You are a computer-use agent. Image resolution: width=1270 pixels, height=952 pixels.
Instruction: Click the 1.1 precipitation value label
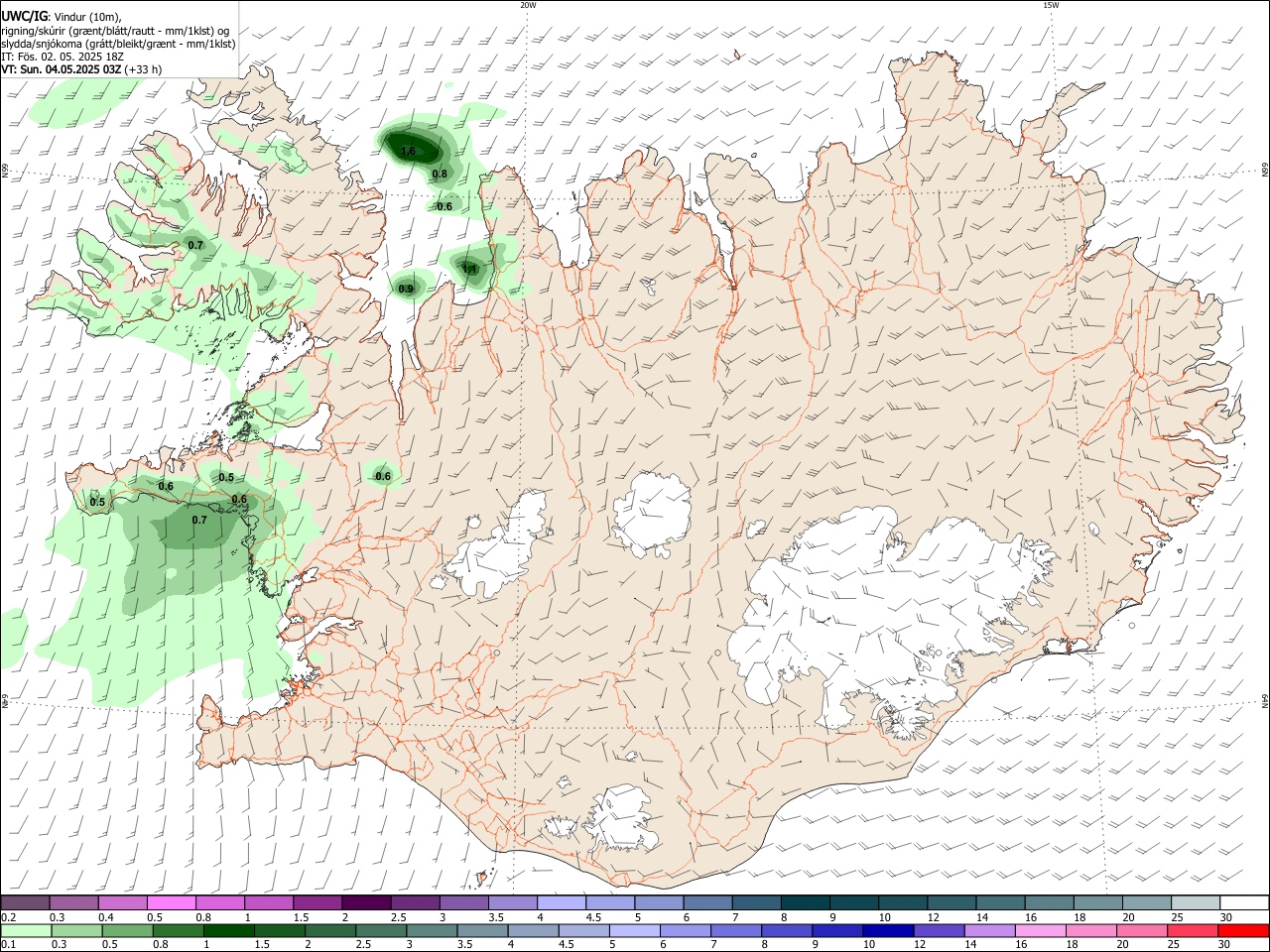470,269
